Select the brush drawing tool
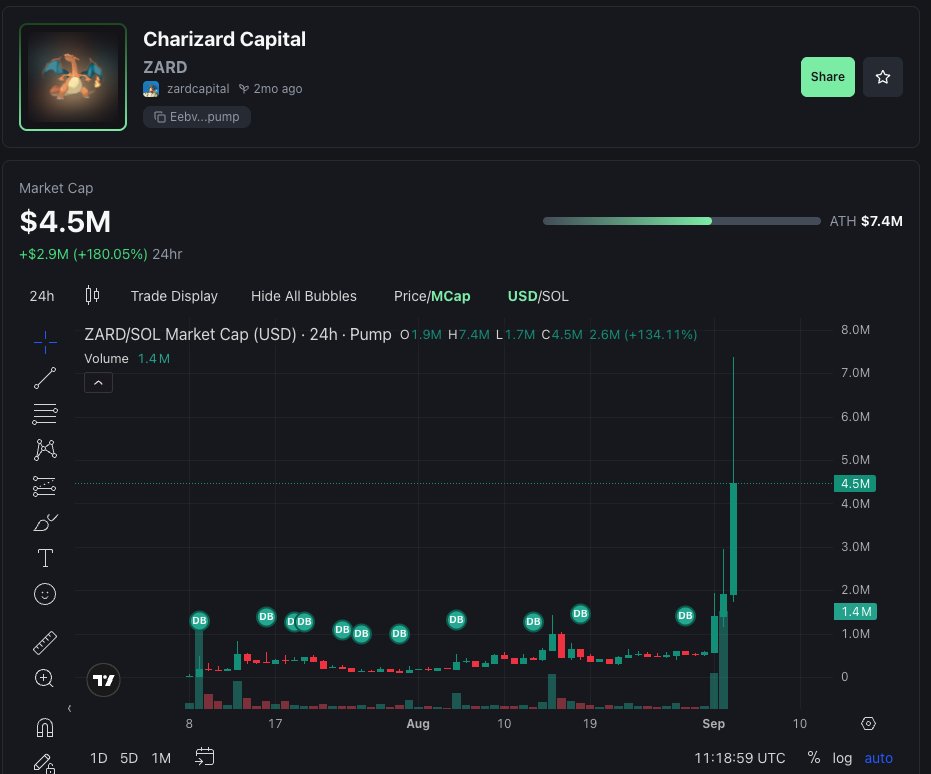931x774 pixels. (45, 522)
